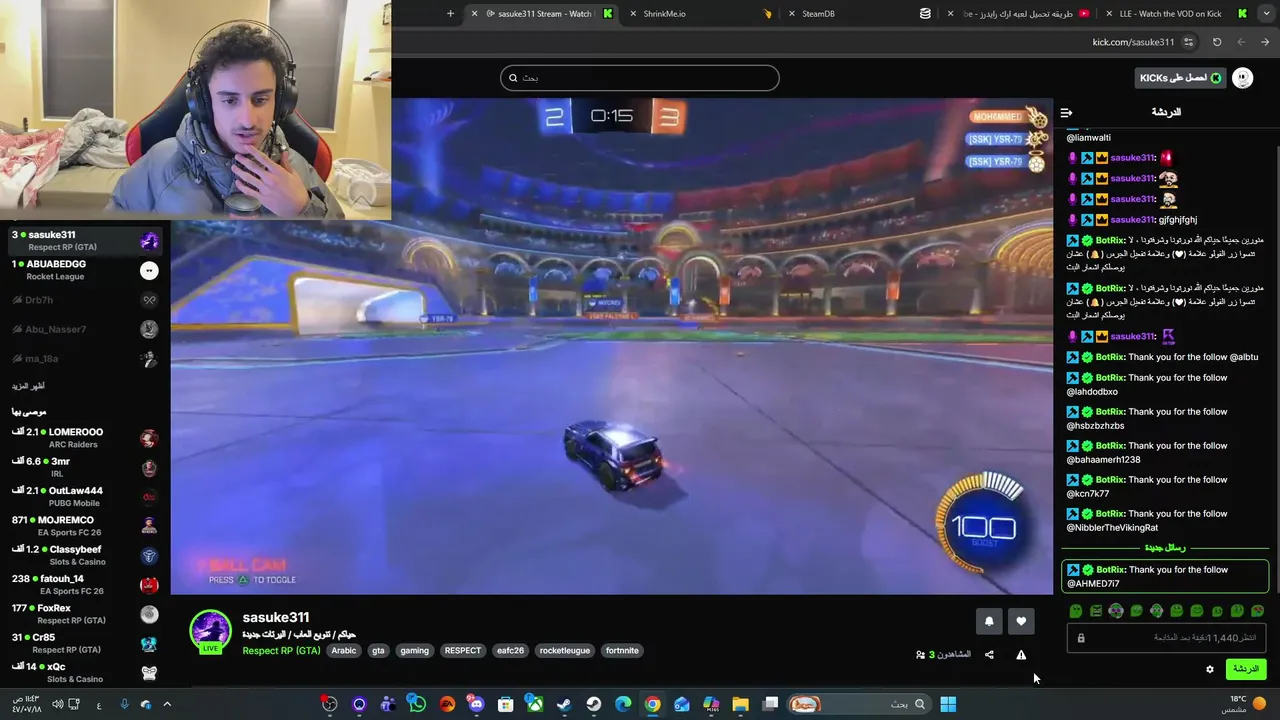
Task: Switch to the YouTube Arabic-titled tab
Action: [x=1020, y=14]
